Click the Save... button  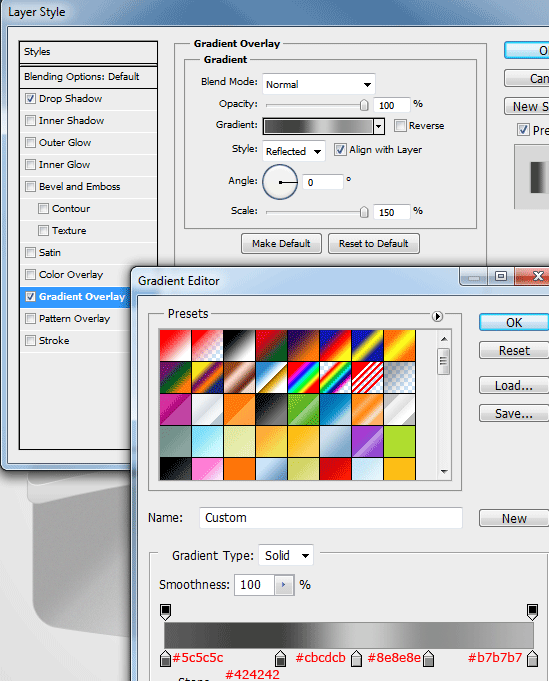[x=514, y=413]
